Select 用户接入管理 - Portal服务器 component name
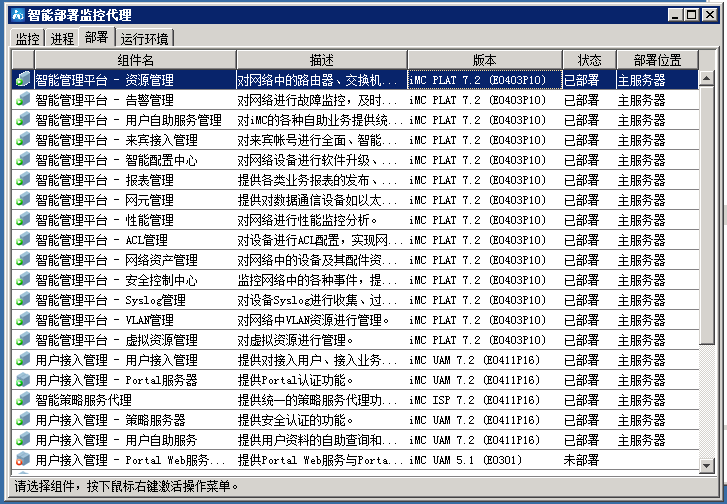The width and height of the screenshot is (727, 504). point(116,380)
